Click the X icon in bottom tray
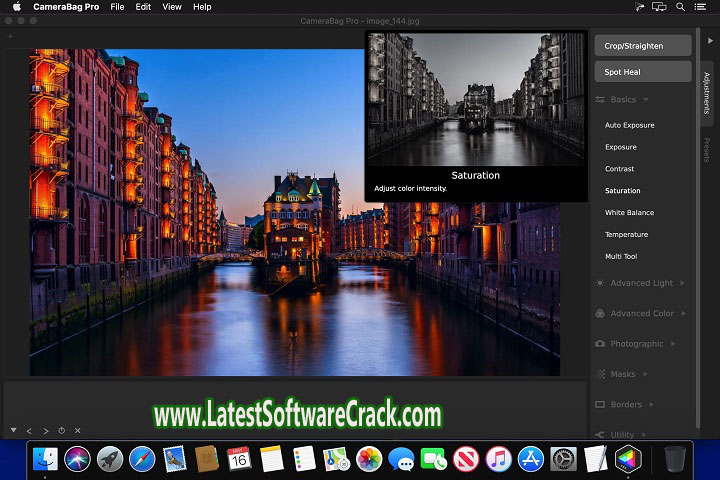720x480 pixels. click(x=77, y=431)
